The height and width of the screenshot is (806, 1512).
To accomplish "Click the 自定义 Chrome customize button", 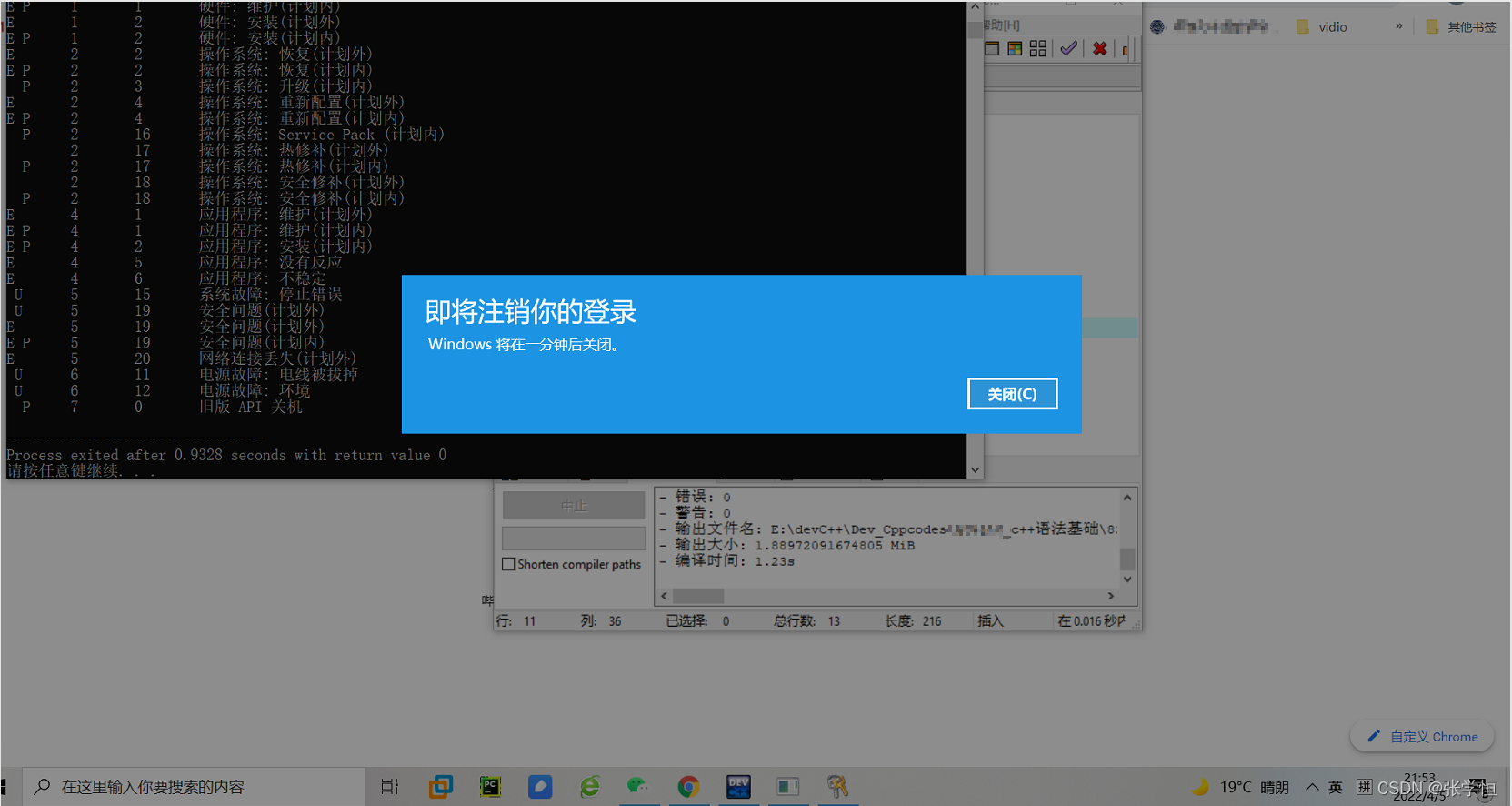I will pos(1423,737).
